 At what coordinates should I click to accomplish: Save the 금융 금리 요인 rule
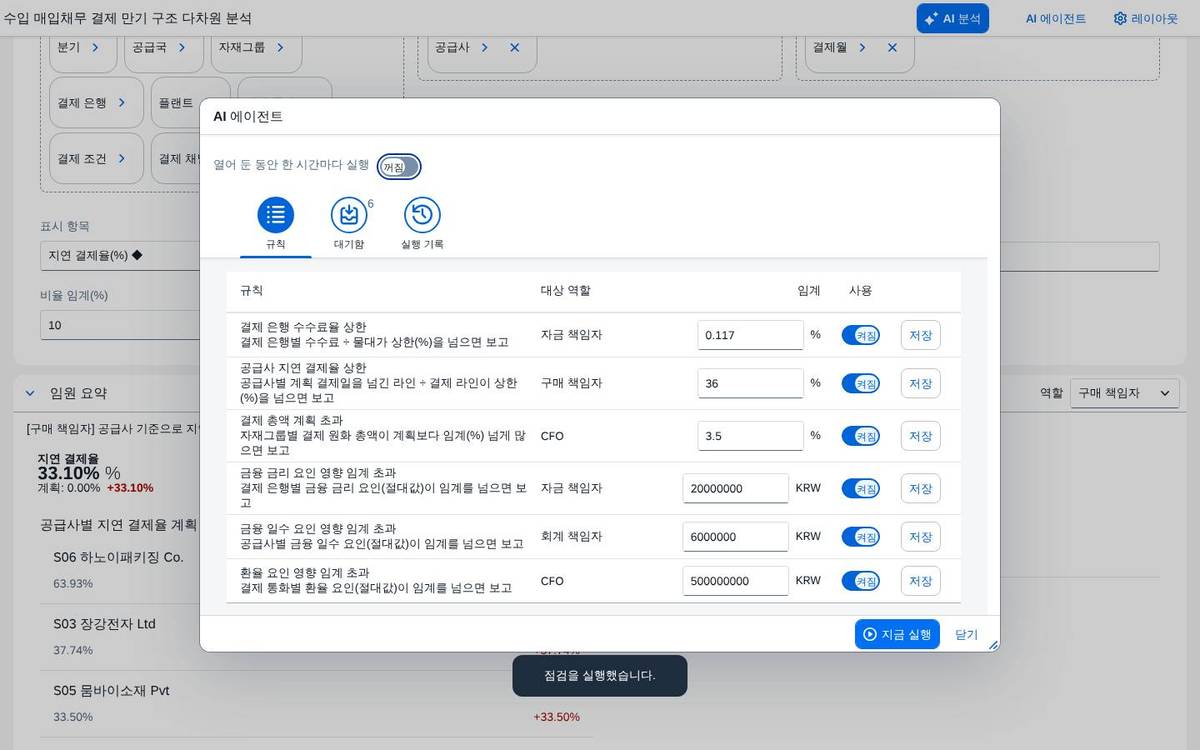pos(920,488)
